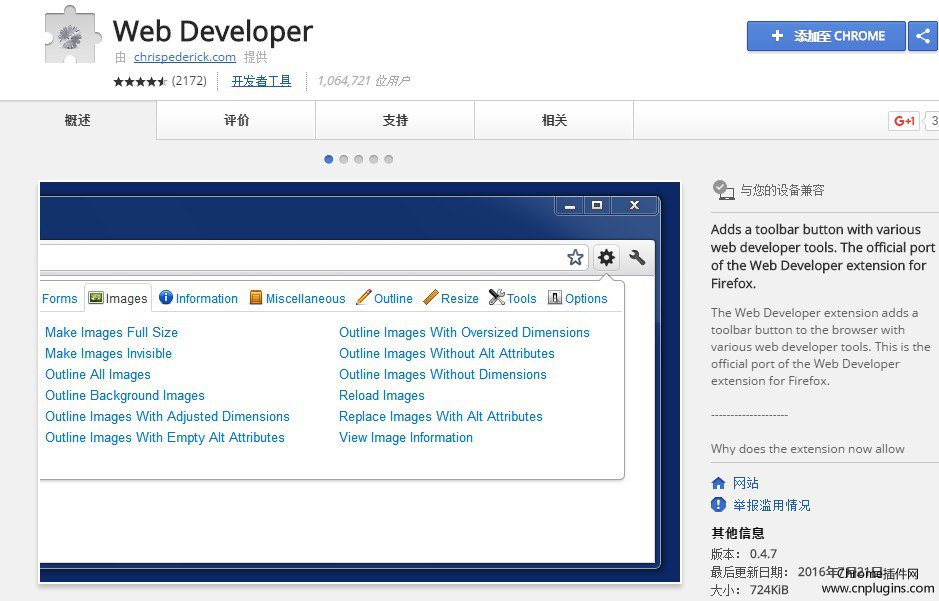The image size is (939, 601).
Task: Click the 1,064,721 users count text
Action: point(364,81)
